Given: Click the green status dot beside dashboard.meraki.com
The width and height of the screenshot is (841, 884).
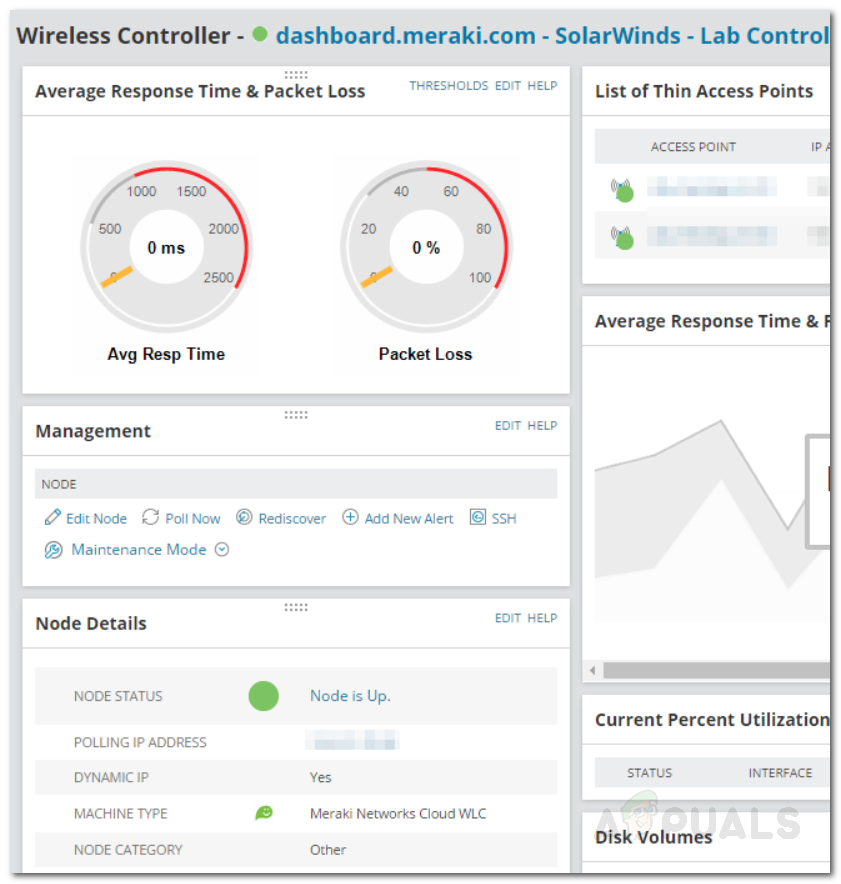Looking at the screenshot, I should pyautogui.click(x=259, y=35).
